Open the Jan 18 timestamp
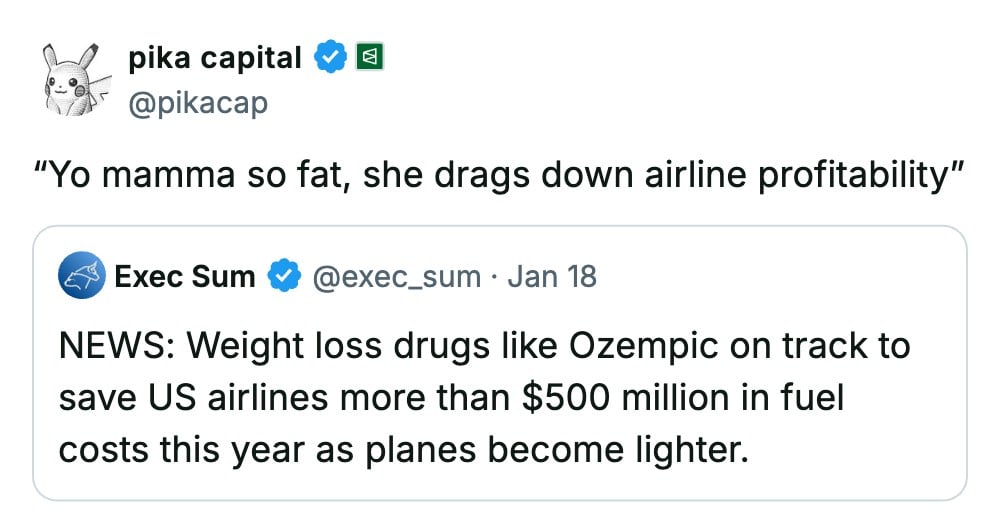 [552, 276]
